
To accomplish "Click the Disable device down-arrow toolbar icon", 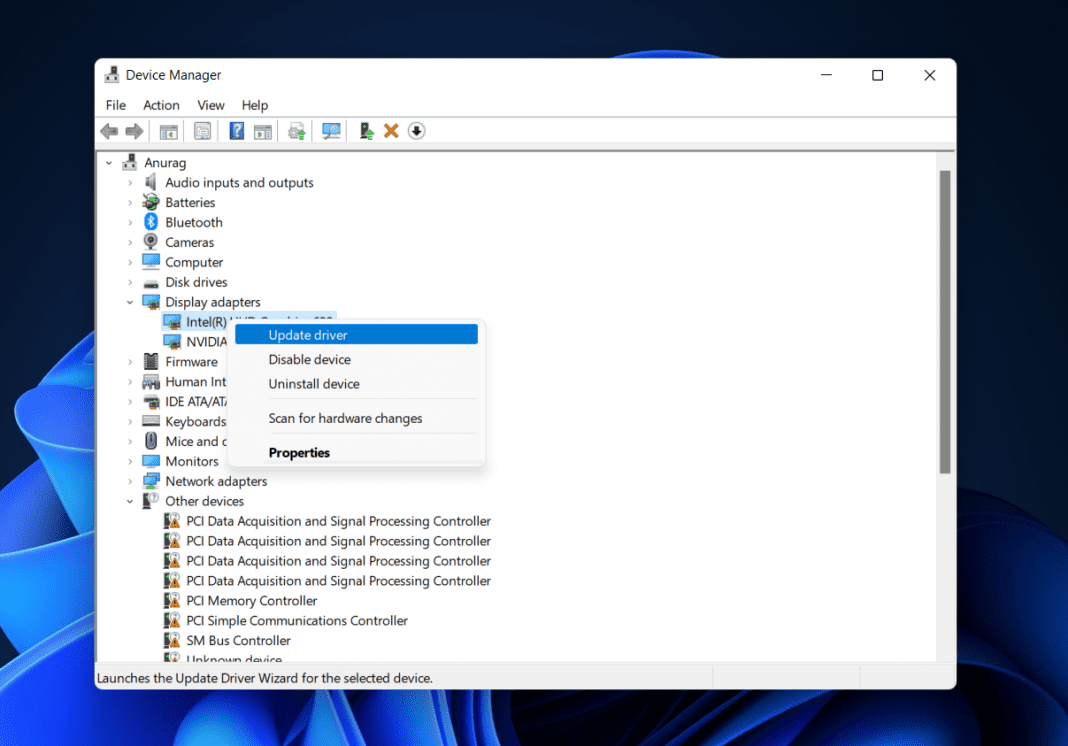I will (416, 130).
